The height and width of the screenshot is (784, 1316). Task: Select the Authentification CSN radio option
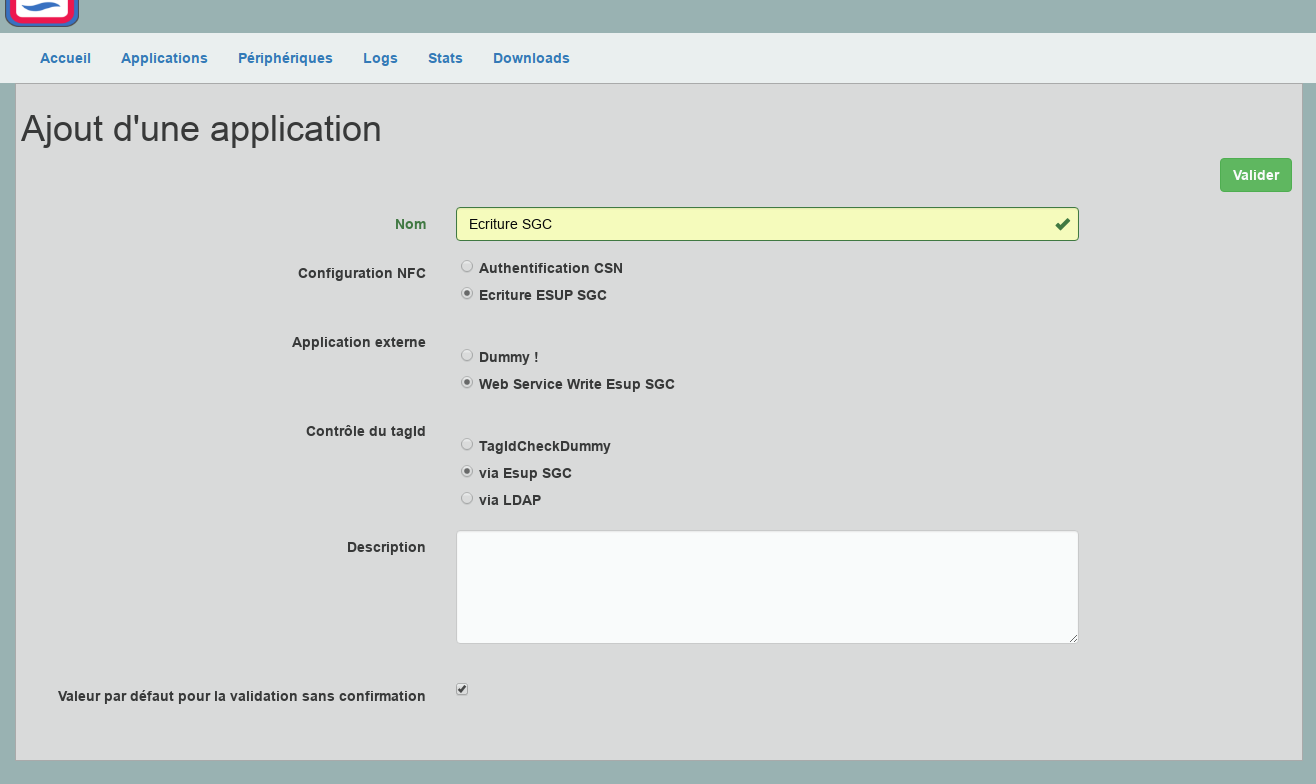click(467, 267)
